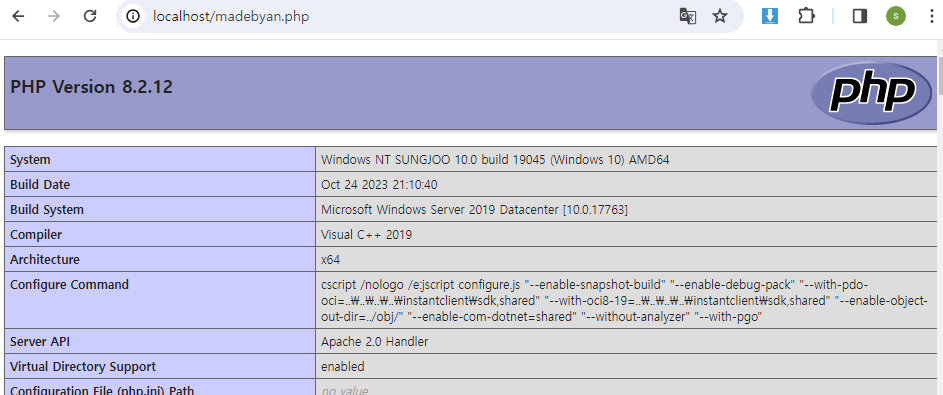Select the System row label
Screen dimensions: 943x395
(30, 160)
